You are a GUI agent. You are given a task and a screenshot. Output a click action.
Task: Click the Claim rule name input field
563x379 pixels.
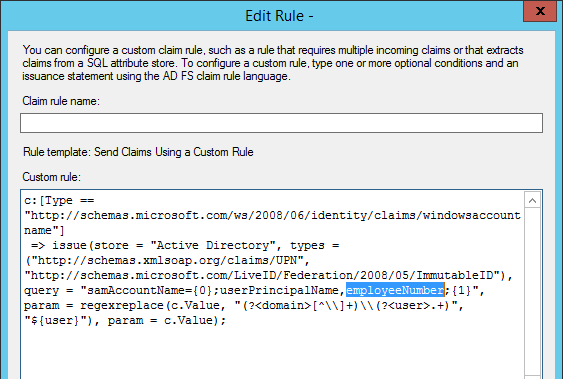coord(281,123)
